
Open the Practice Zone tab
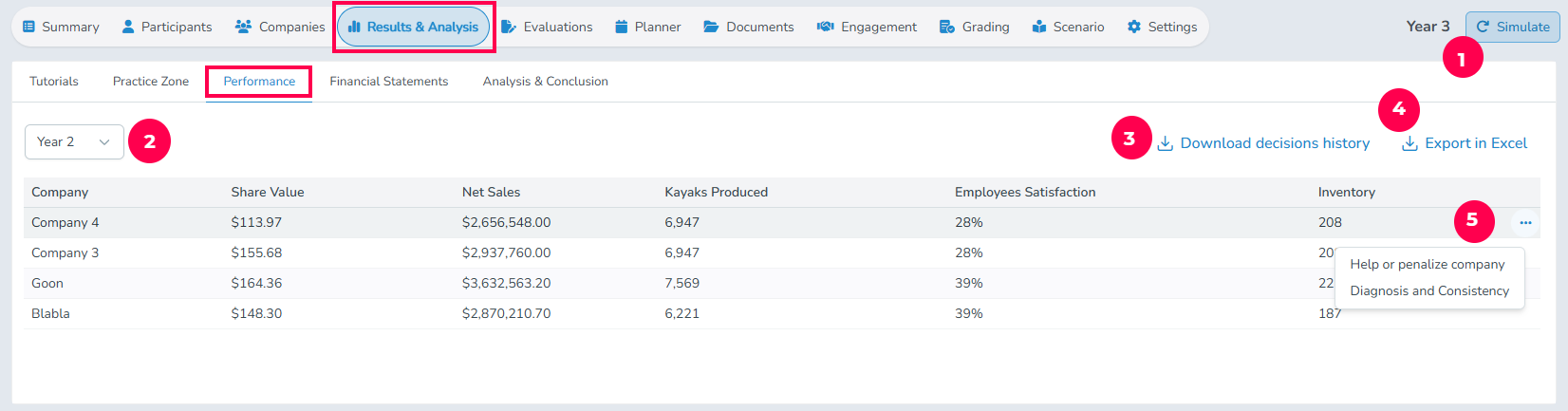[x=151, y=82]
